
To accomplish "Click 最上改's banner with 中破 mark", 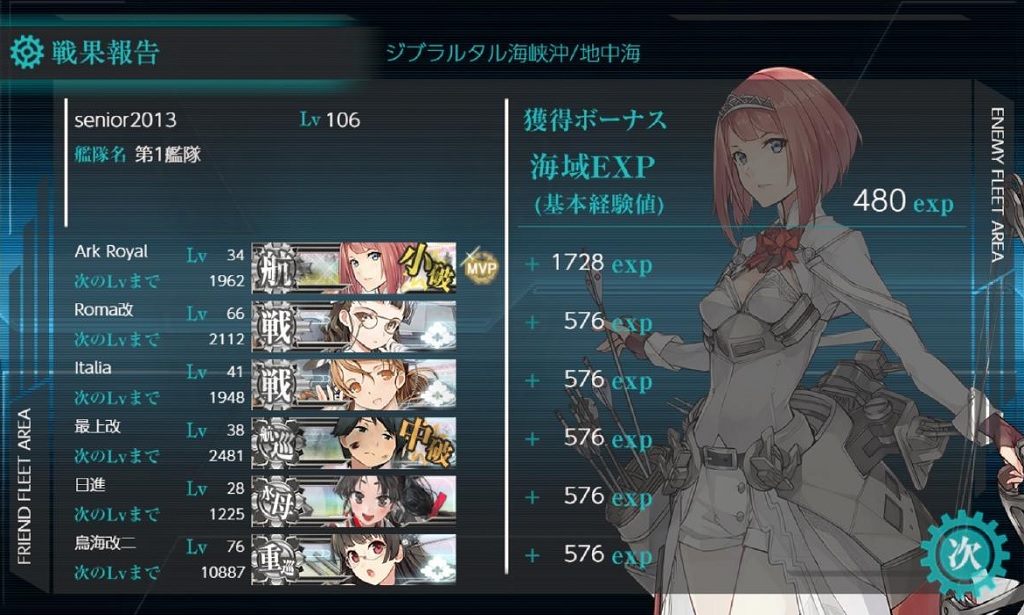I will click(x=354, y=443).
